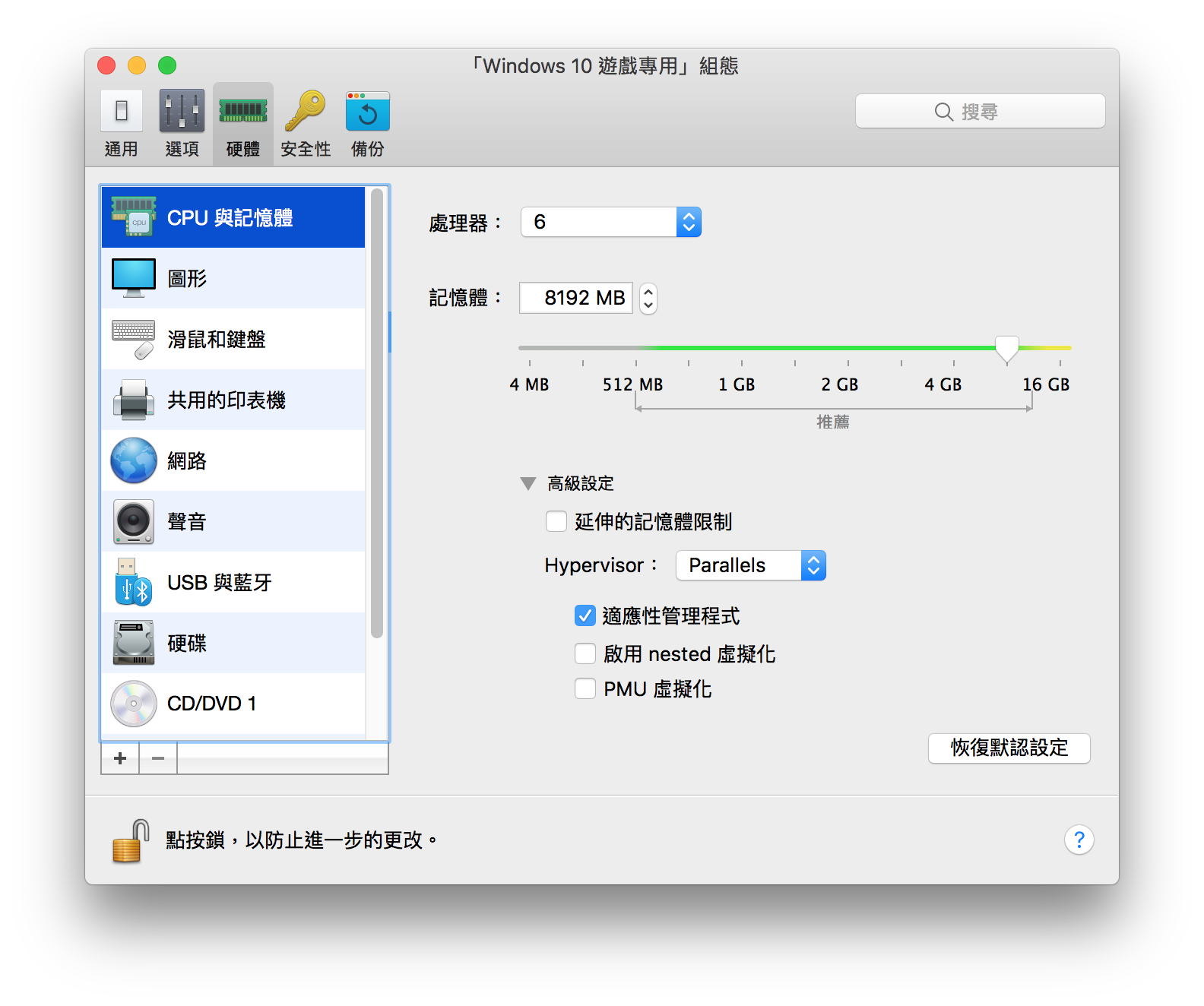1204x1006 pixels.
Task: Open help with the question mark button
Action: tap(1079, 840)
